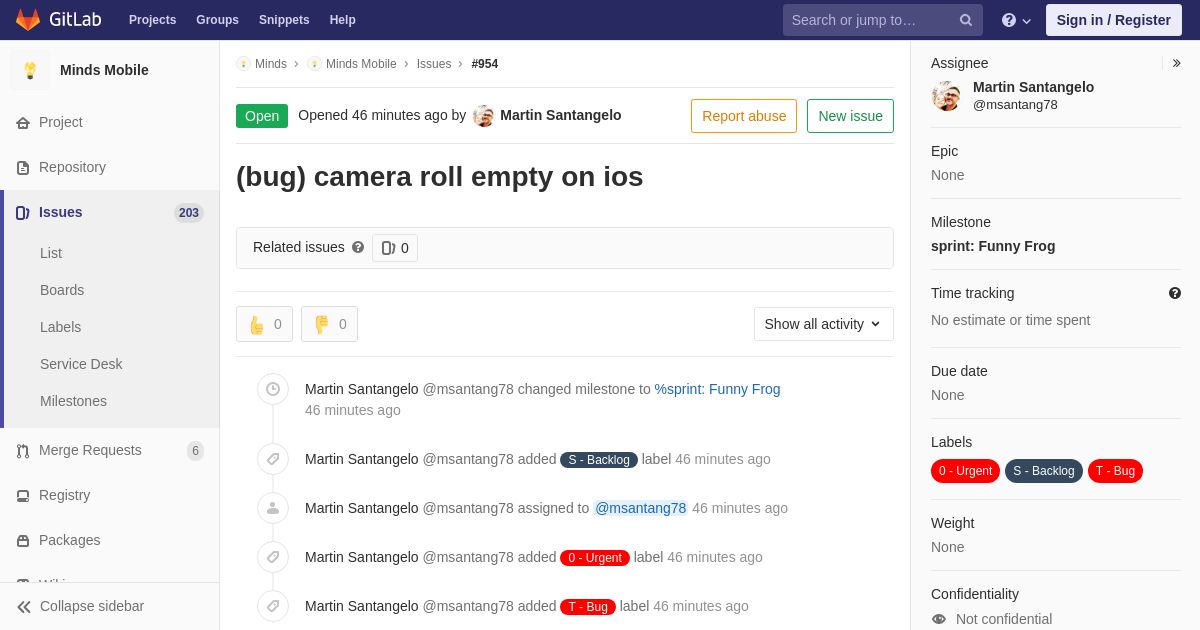
Task: Click the Issues sidebar icon
Action: click(22, 213)
